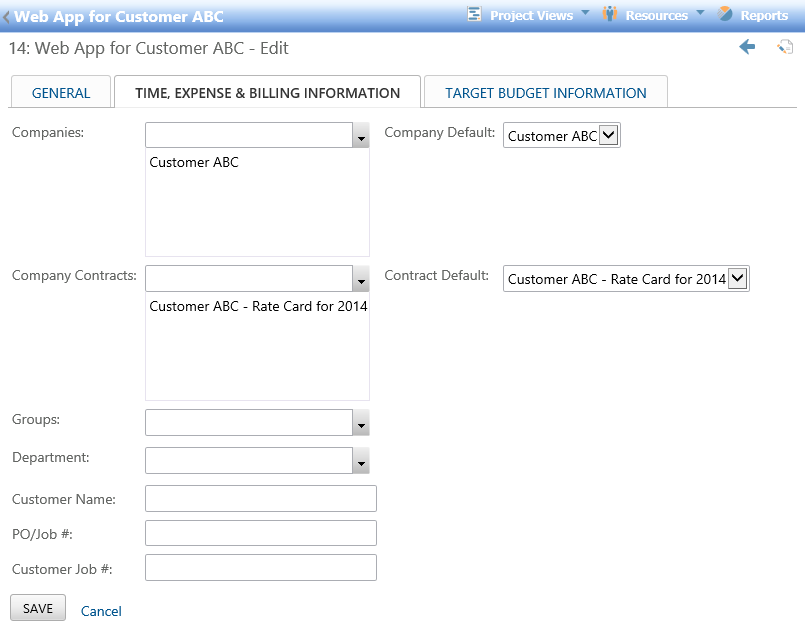
Task: Open the Project Views icon in top bar
Action: pyautogui.click(x=475, y=14)
